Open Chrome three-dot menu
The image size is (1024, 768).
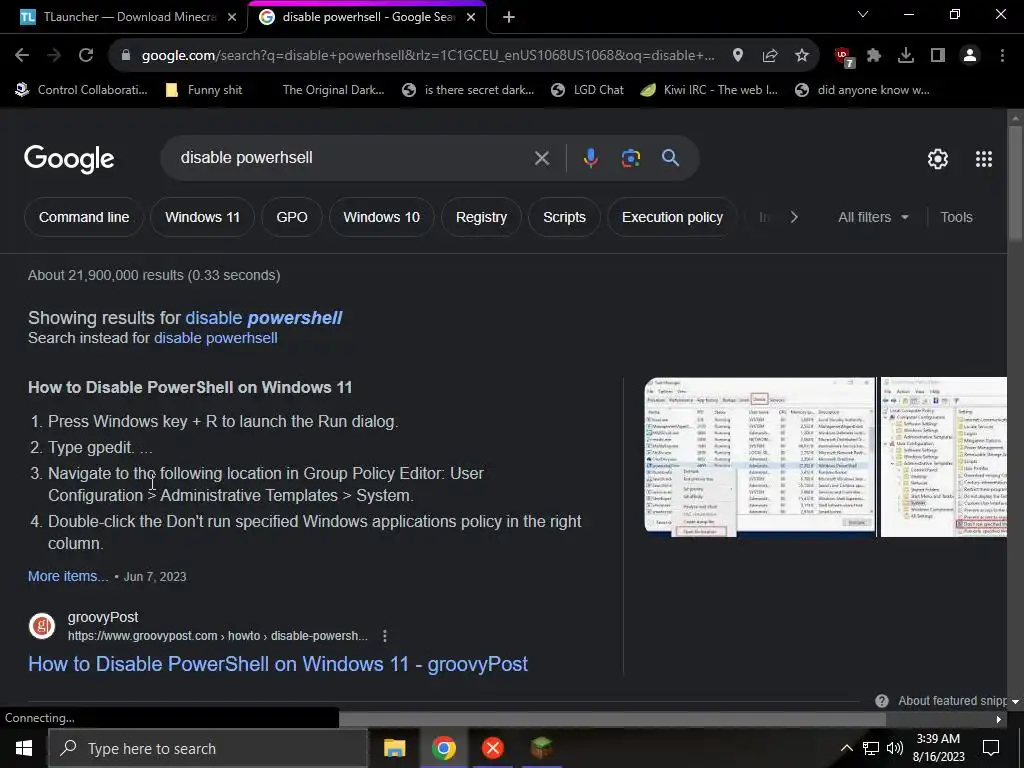(x=1002, y=56)
